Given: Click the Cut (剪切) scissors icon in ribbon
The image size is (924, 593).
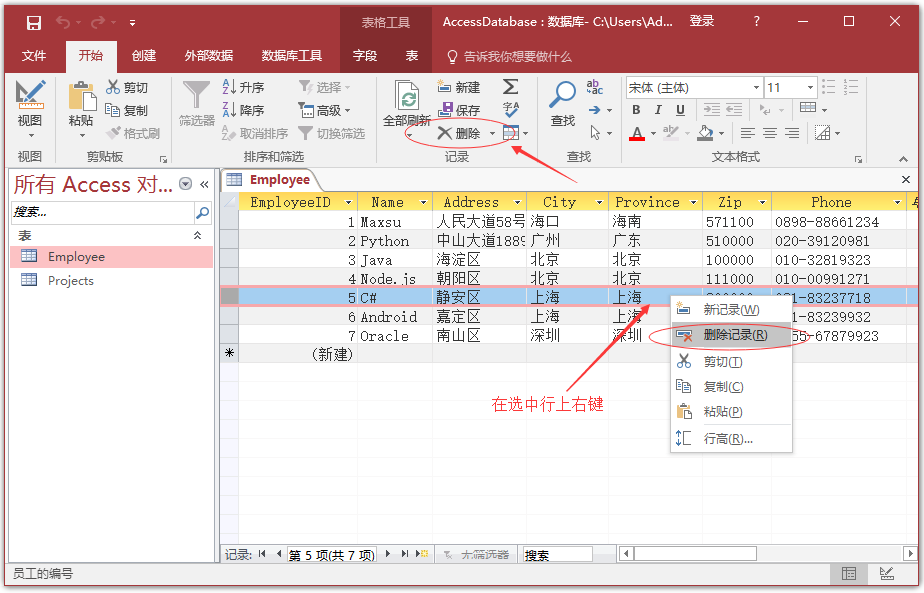Looking at the screenshot, I should tap(113, 88).
